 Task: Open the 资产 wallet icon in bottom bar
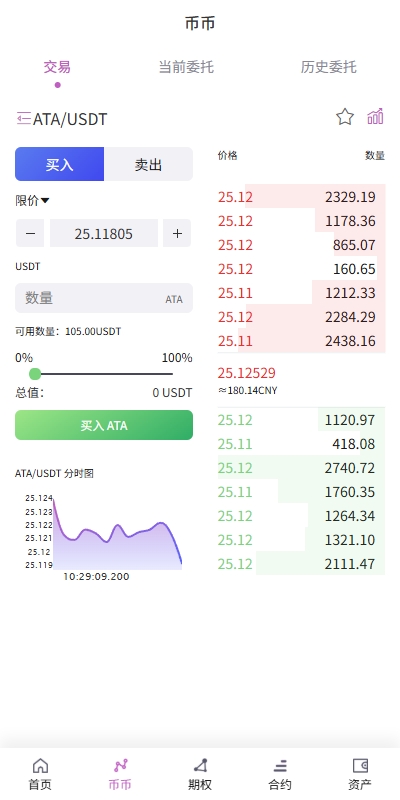360,765
